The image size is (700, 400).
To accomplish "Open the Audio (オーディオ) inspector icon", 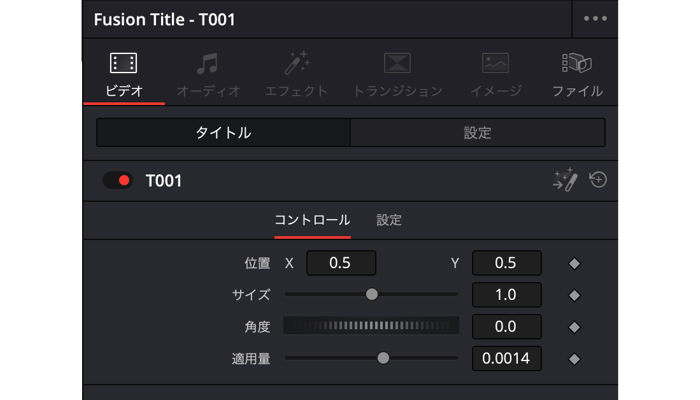I will [x=208, y=63].
